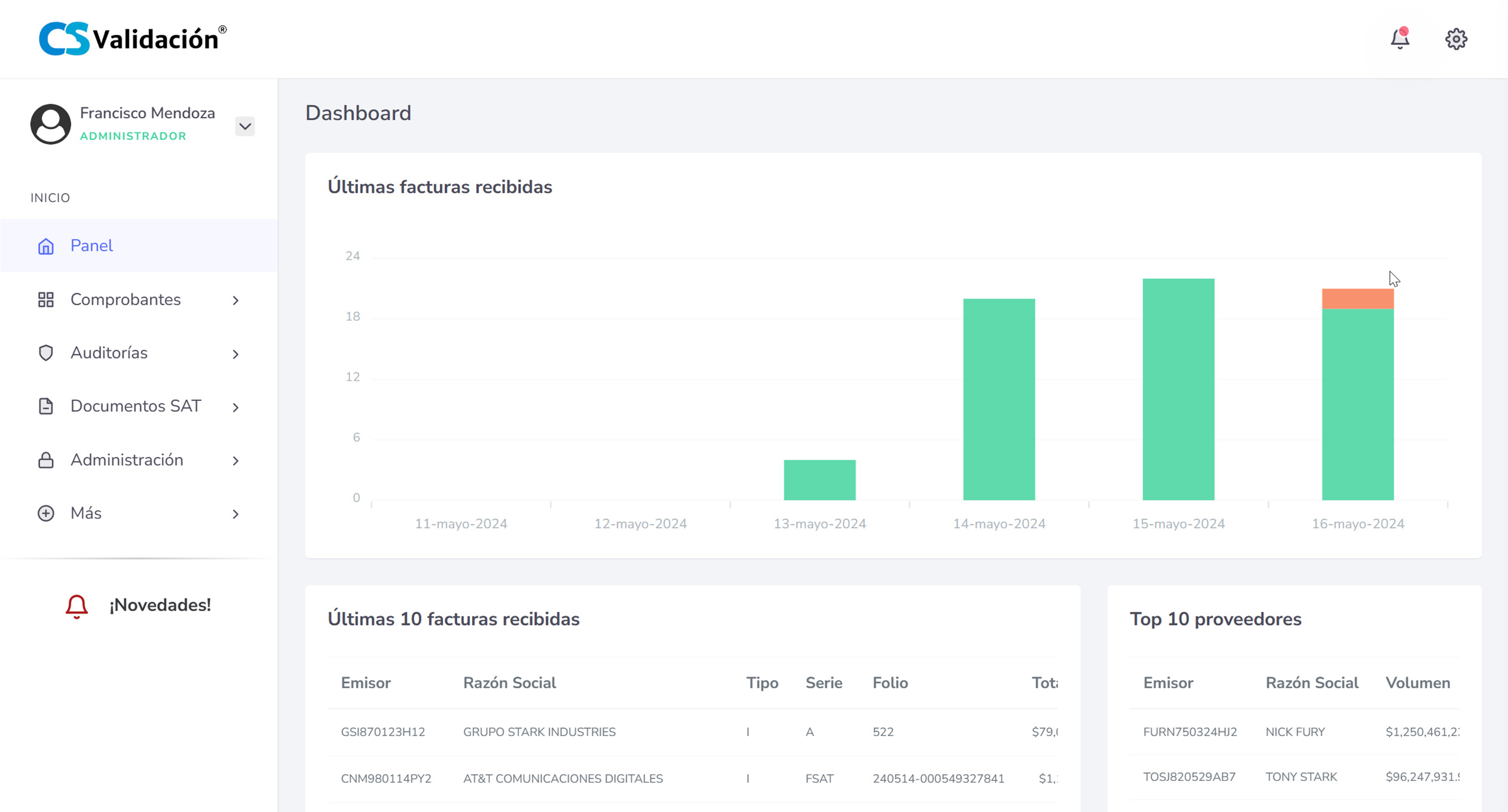This screenshot has height=812, width=1508.
Task: Expand the Comprobantes submenu chevron
Action: (x=235, y=301)
